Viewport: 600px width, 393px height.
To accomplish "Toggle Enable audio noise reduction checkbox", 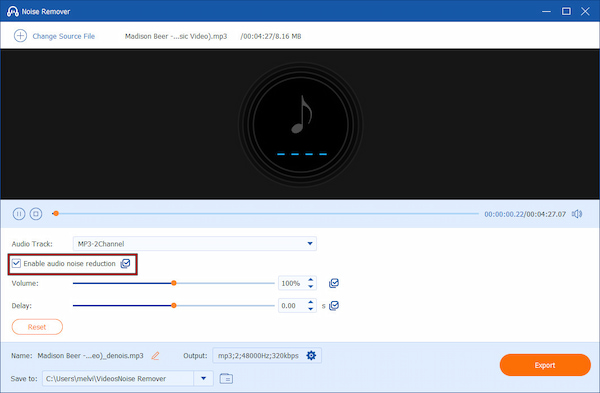I will [x=16, y=263].
